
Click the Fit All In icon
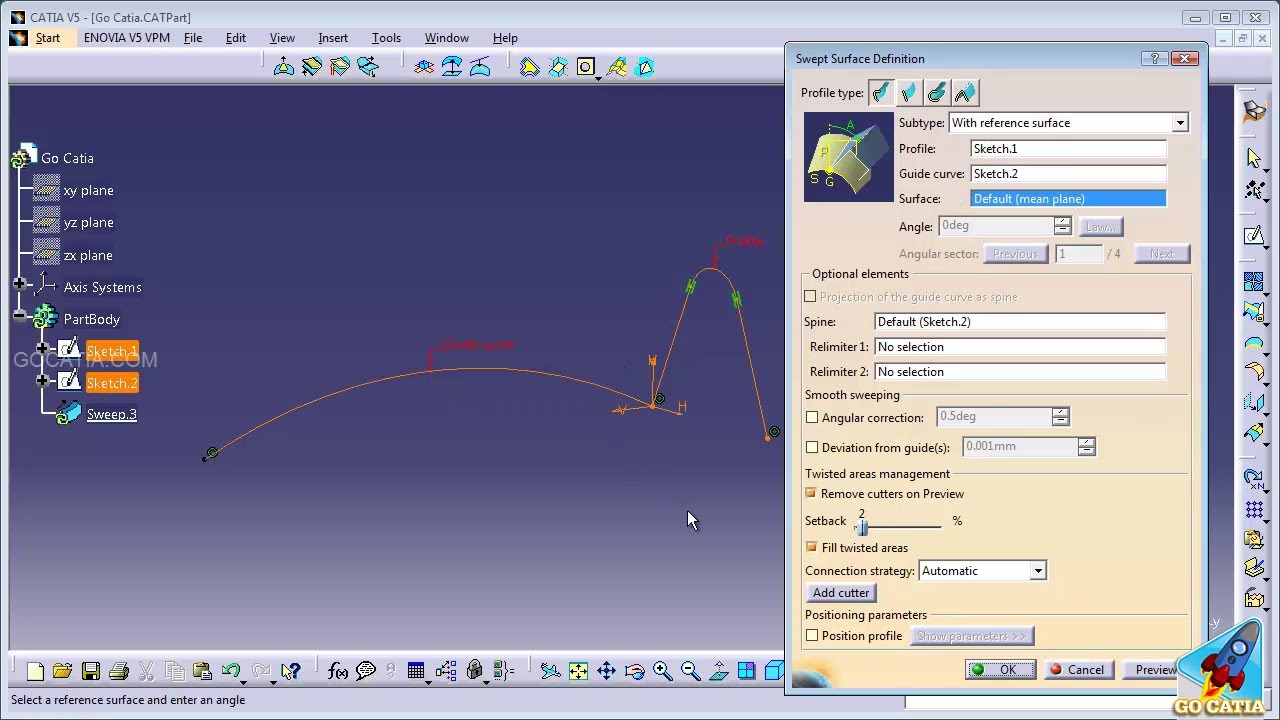pos(578,671)
